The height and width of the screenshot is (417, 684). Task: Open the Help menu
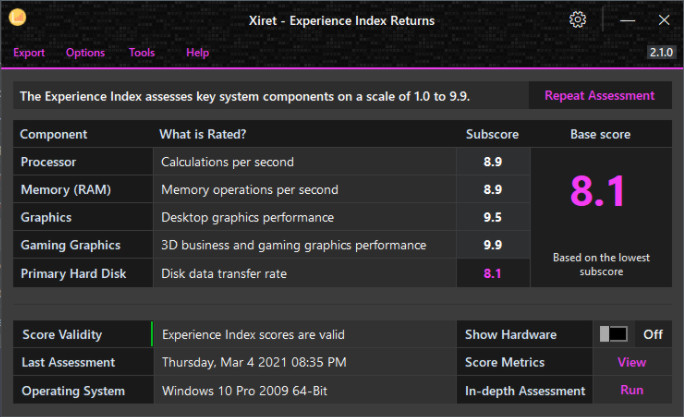click(198, 53)
